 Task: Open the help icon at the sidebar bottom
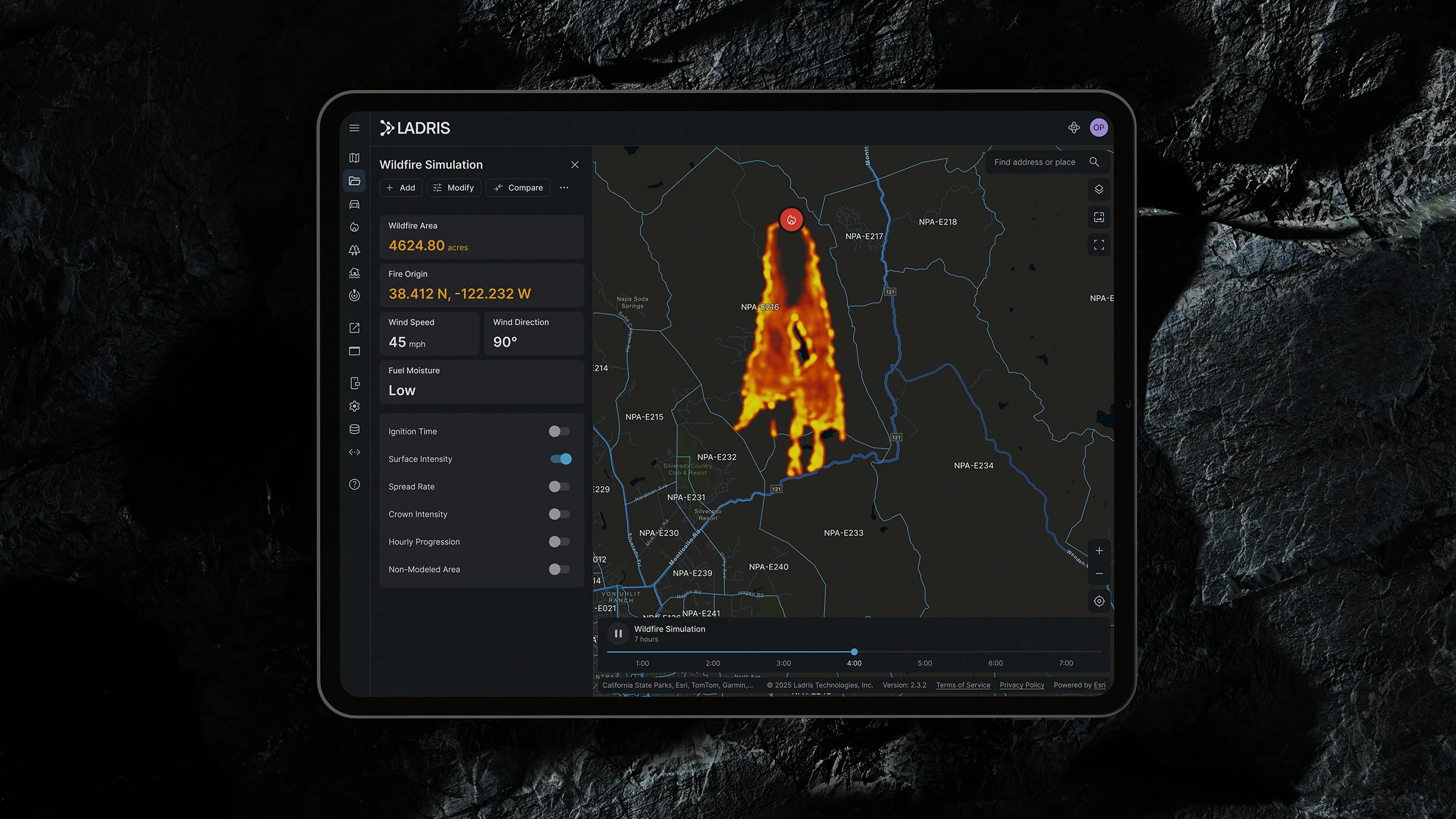point(355,484)
